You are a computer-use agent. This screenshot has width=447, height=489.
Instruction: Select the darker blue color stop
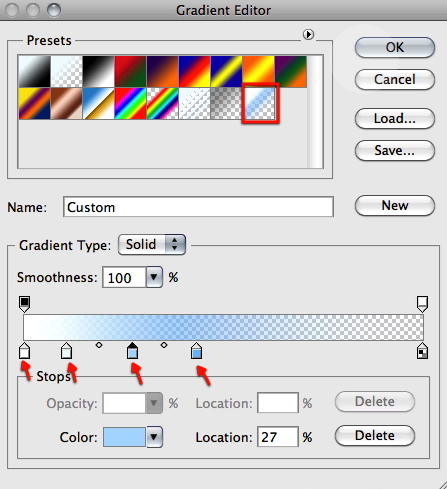click(196, 350)
